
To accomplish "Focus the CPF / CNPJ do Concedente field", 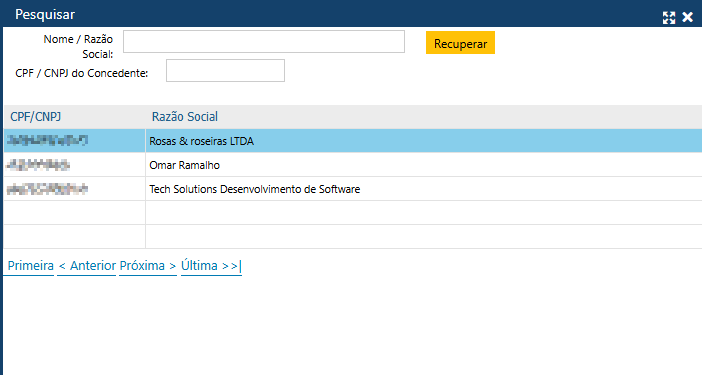I will pos(225,71).
